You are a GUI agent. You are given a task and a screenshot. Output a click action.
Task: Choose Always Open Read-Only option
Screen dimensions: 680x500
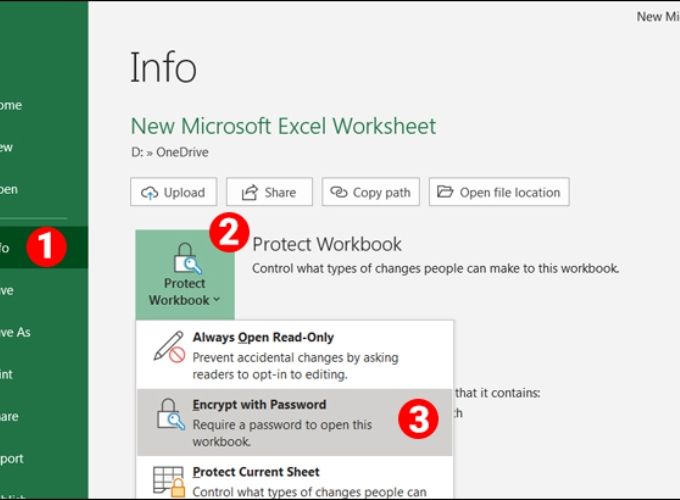coord(295,356)
